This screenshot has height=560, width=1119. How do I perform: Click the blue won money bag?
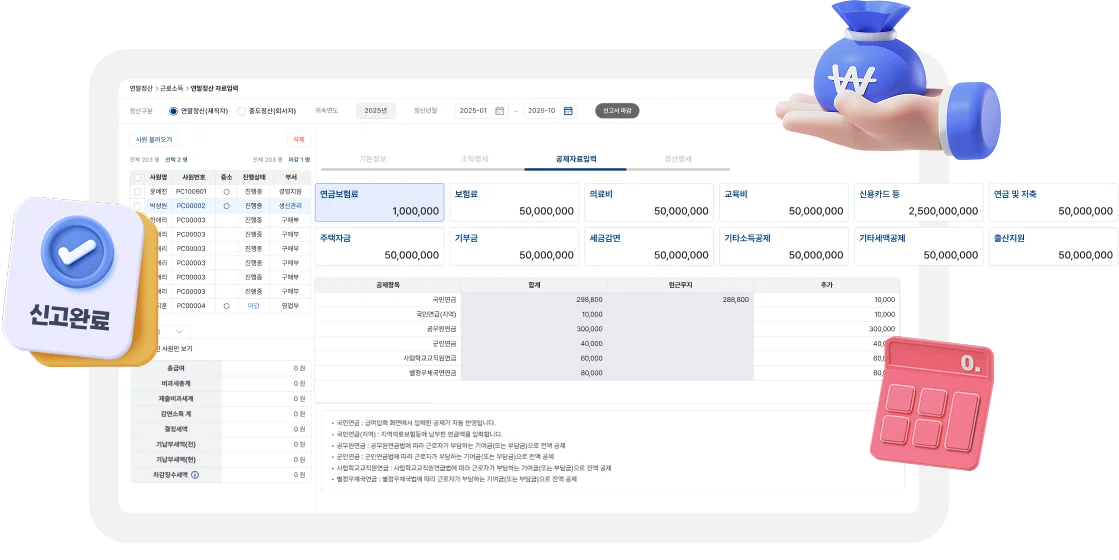[857, 73]
